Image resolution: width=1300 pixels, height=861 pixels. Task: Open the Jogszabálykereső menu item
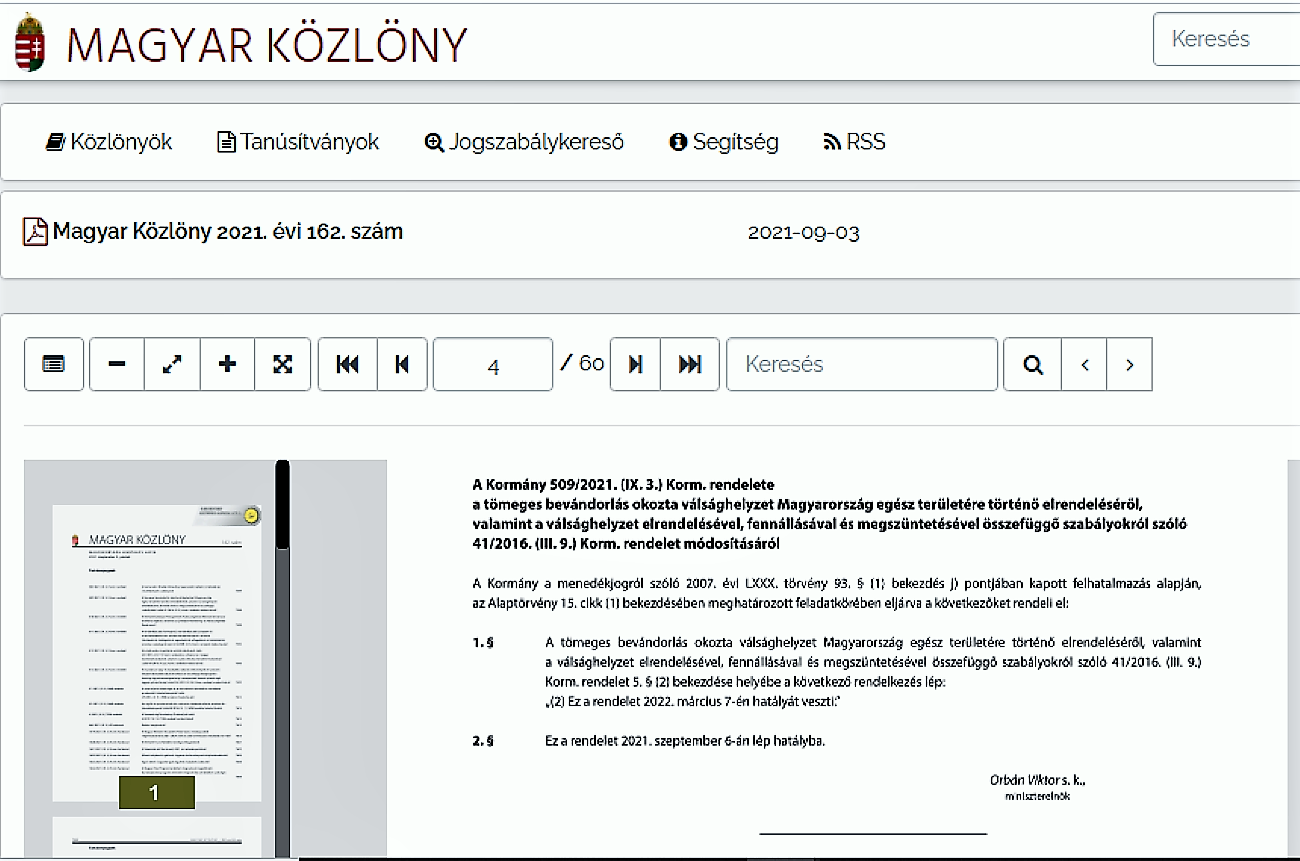tap(524, 142)
